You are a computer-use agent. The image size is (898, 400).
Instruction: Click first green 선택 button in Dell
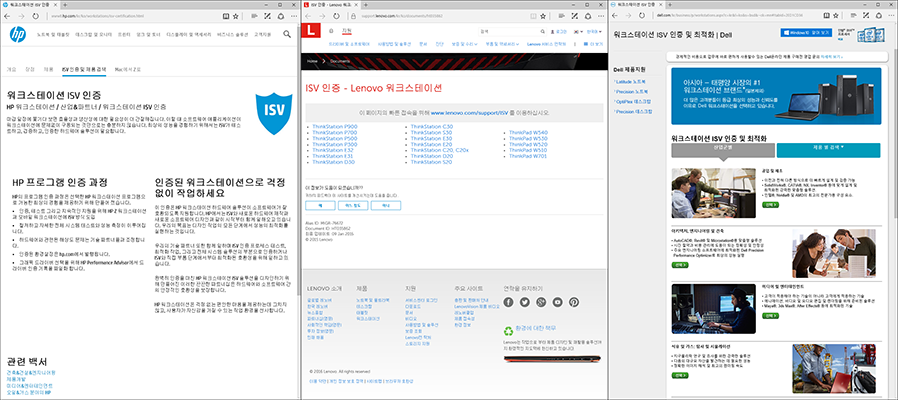click(x=770, y=204)
